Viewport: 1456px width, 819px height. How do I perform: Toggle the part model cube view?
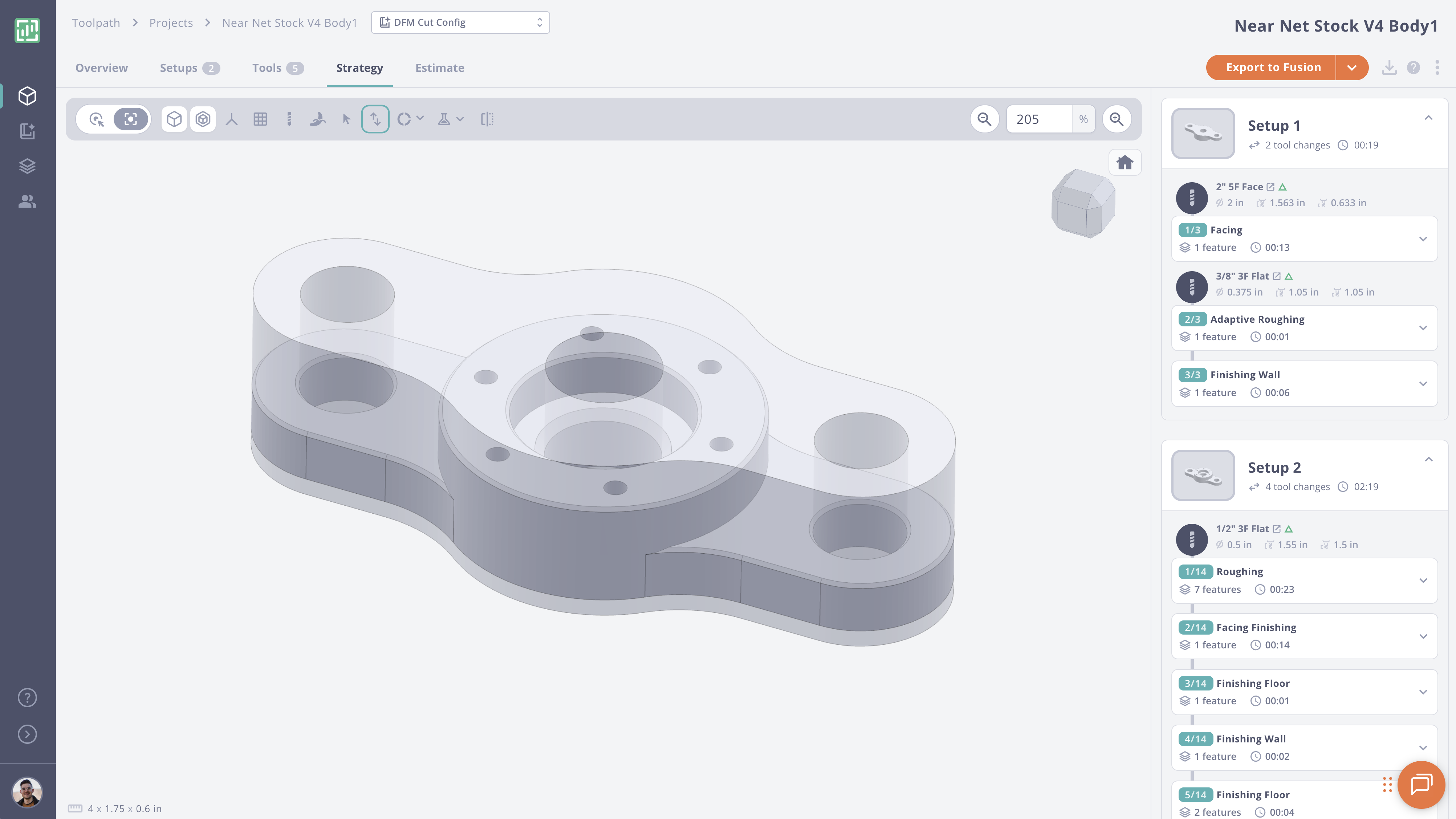click(x=174, y=119)
